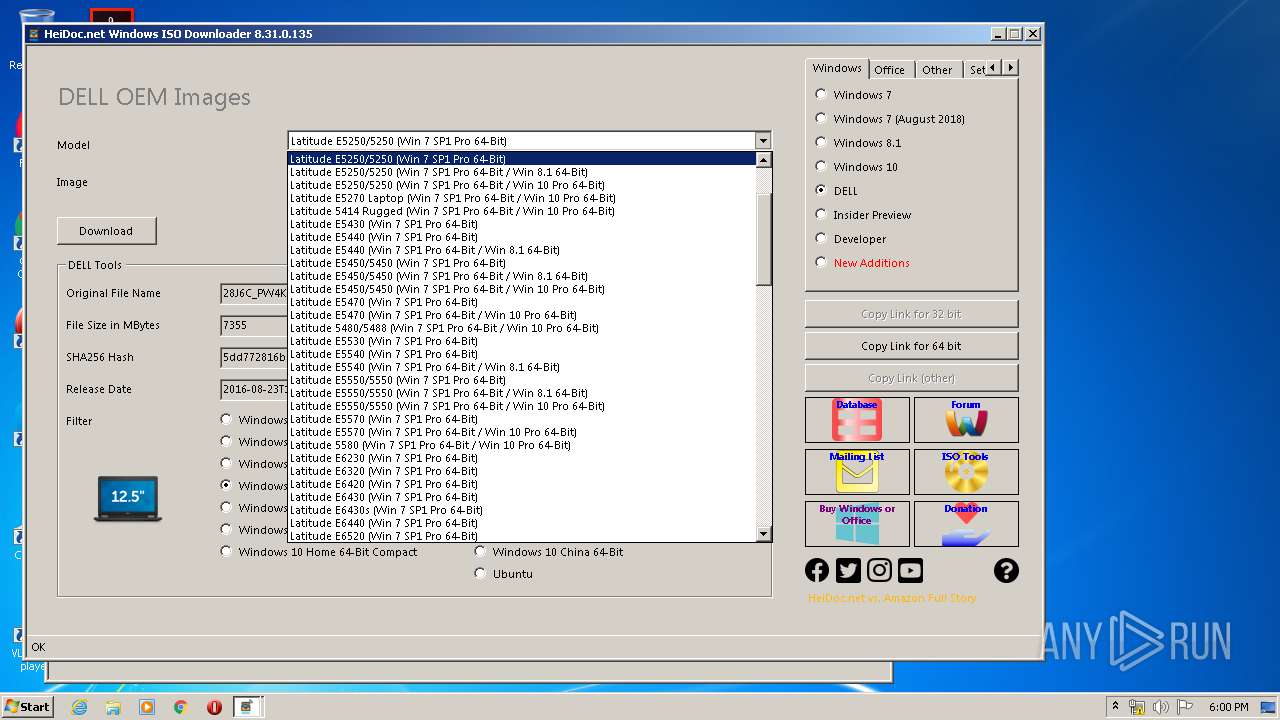Image resolution: width=1280 pixels, height=720 pixels.
Task: Collapse the Model combo box arrow
Action: pyautogui.click(x=763, y=141)
